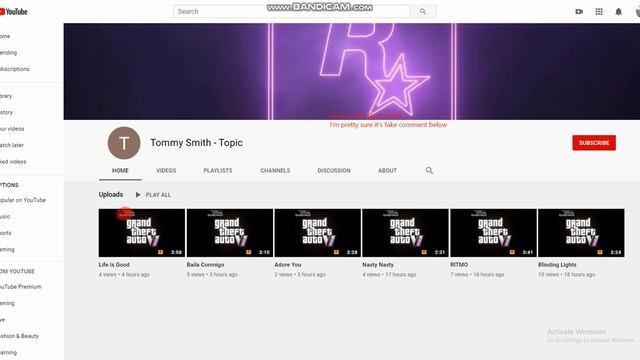Viewport: 640px width, 360px height.
Task: Click the Rockstar logo channel banner
Action: point(352,71)
